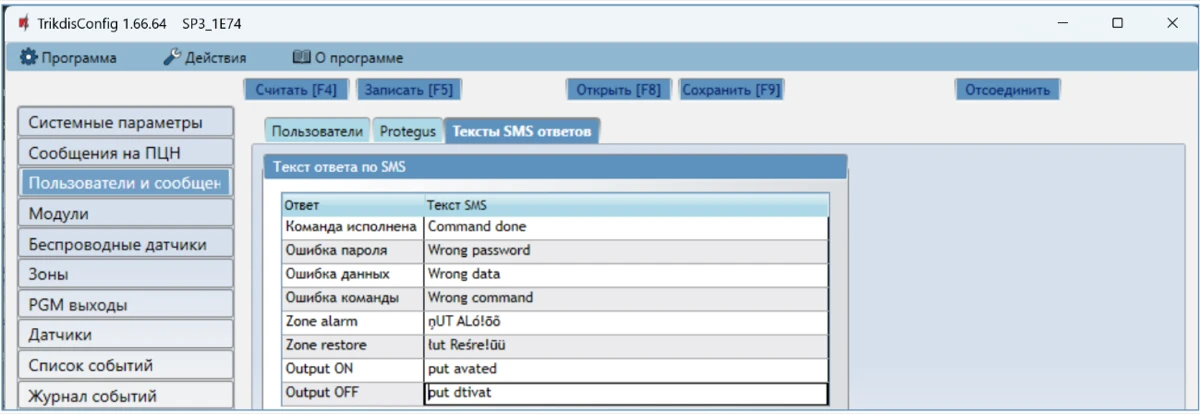1200x414 pixels.
Task: Click the Считать [F4] button
Action: coord(296,89)
